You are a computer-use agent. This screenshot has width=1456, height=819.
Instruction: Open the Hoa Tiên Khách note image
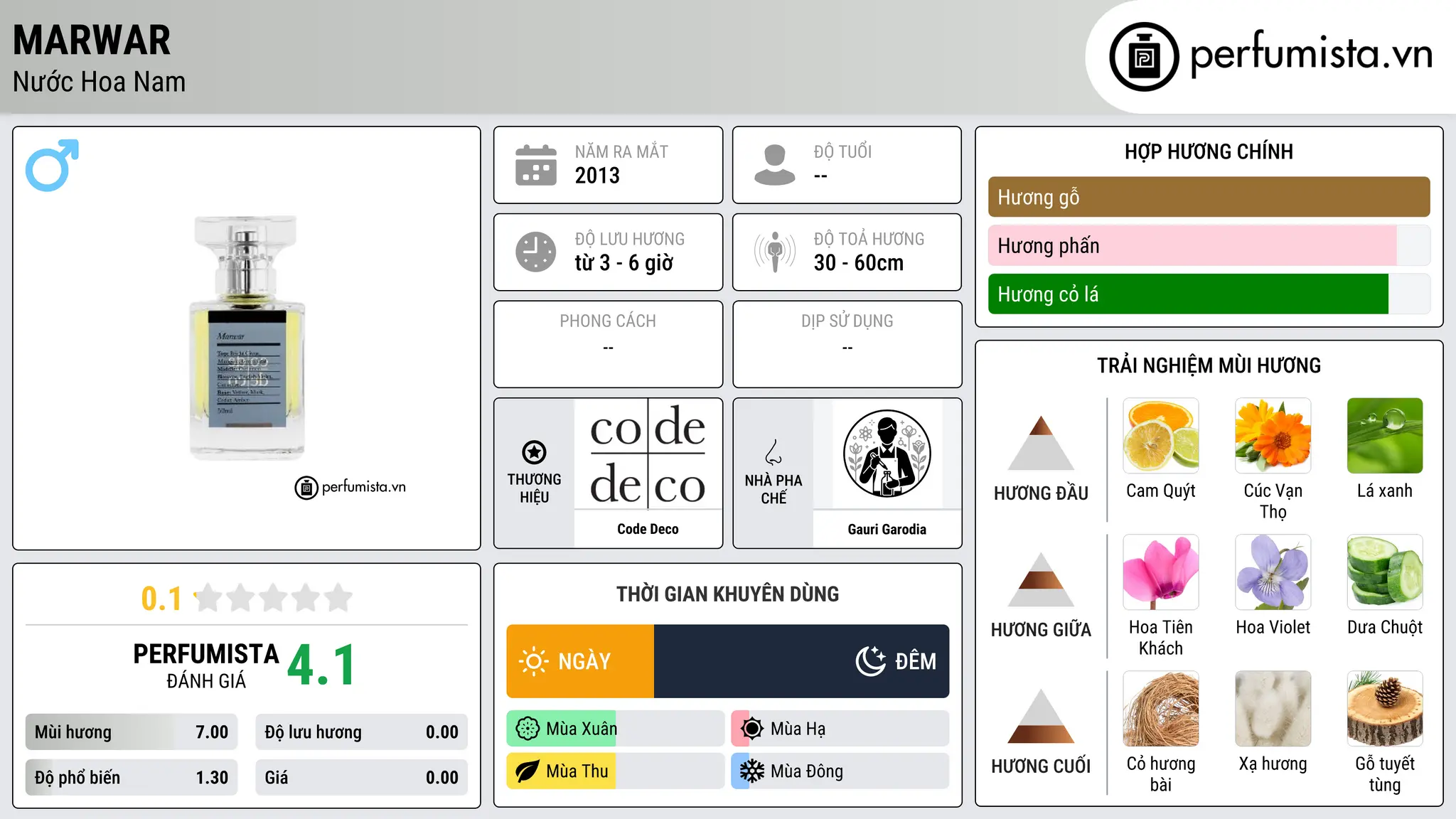1161,572
